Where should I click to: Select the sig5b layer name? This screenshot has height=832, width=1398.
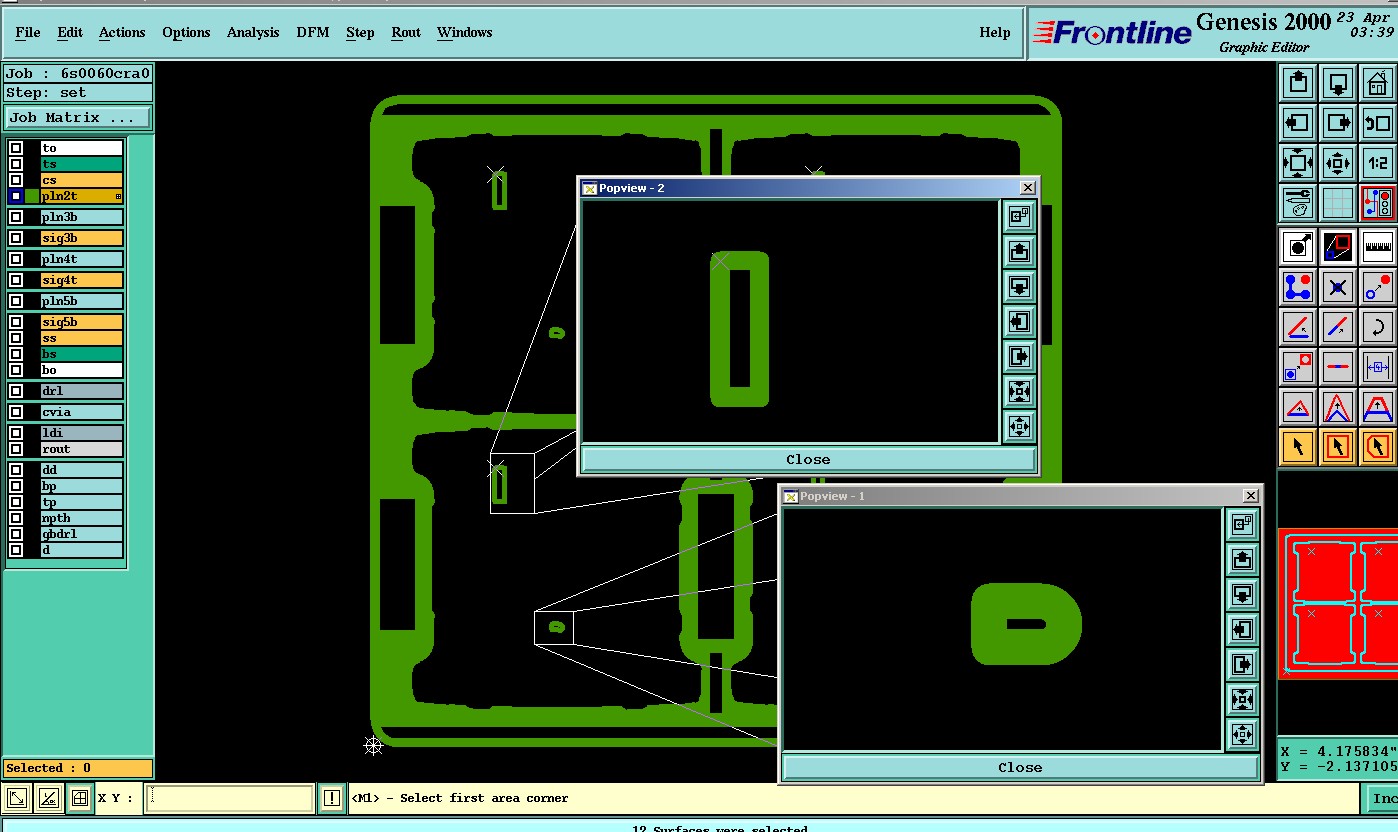(82, 322)
